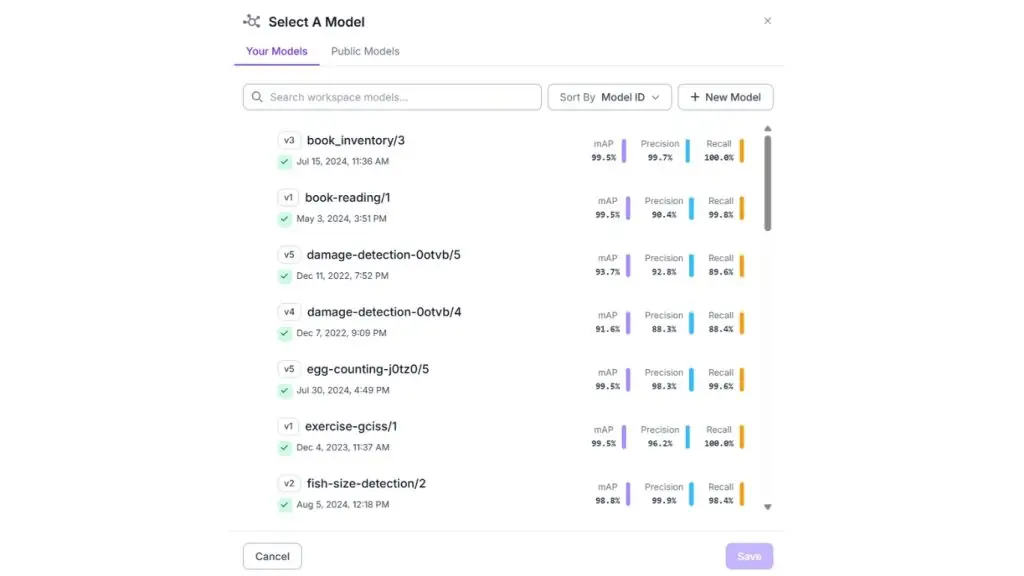Click the purple mAP bar of book_inventory/3
Screen dimensions: 1024x576
pyautogui.click(x=624, y=151)
